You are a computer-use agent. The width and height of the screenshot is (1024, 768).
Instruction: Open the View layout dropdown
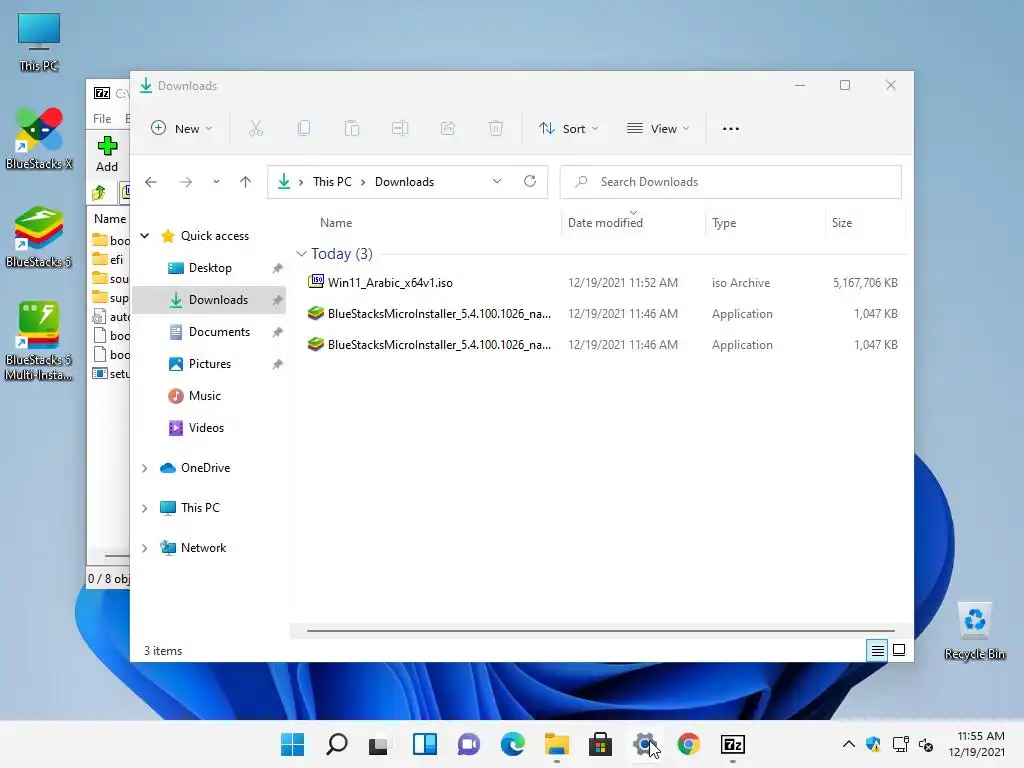pos(658,129)
